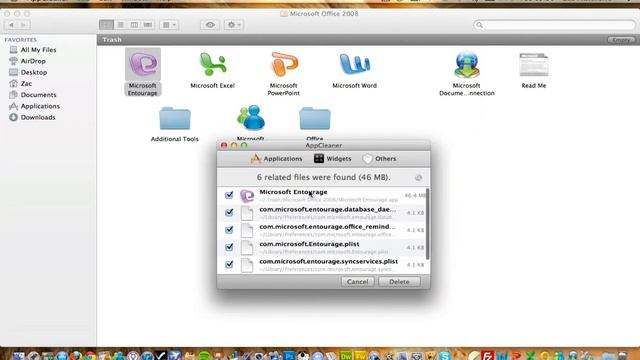Click Cancel in AppCleaner
Viewport: 640px width, 360px height.
358,282
